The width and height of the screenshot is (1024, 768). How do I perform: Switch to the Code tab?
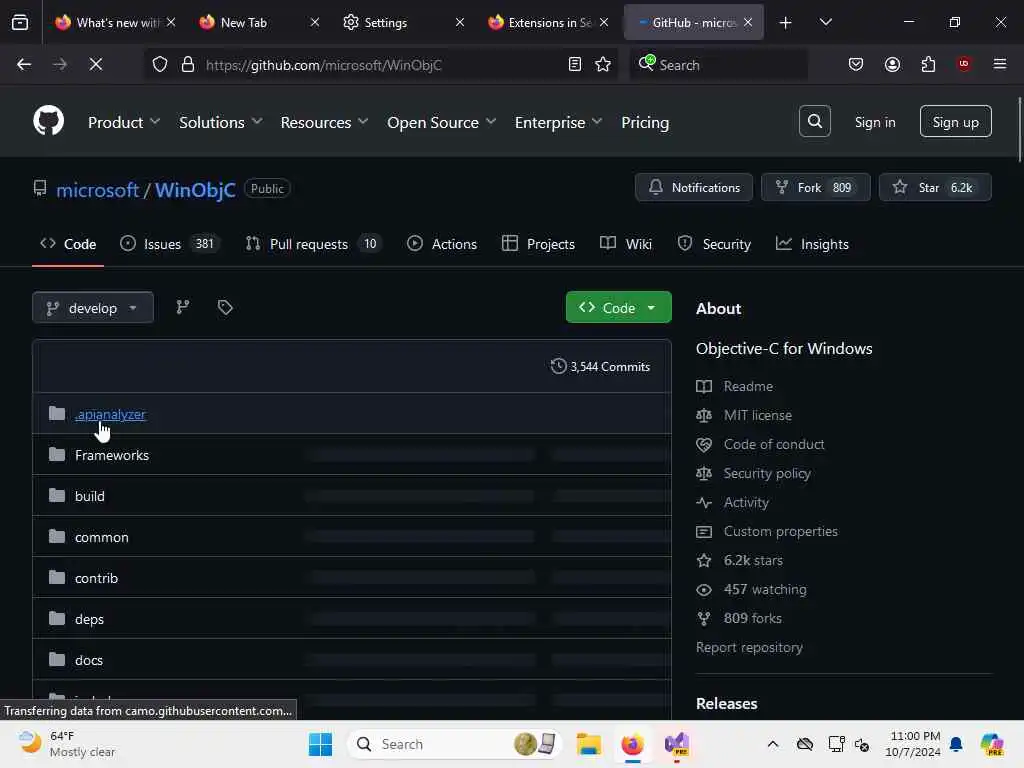click(68, 244)
